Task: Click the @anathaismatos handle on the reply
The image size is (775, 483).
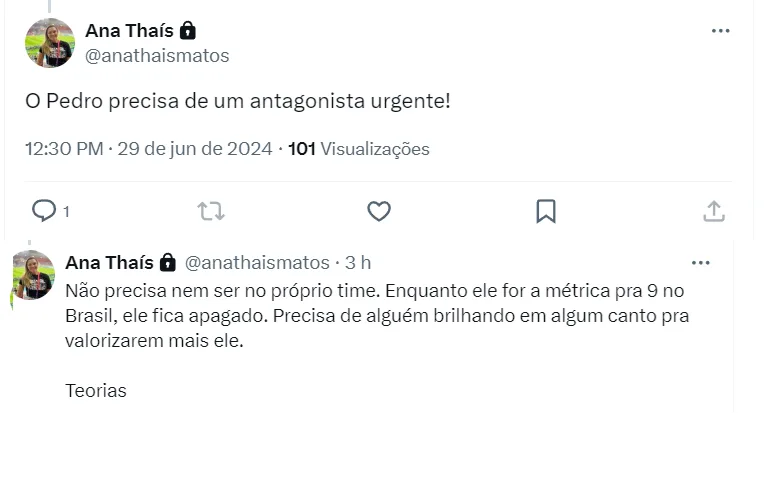Action: (257, 262)
